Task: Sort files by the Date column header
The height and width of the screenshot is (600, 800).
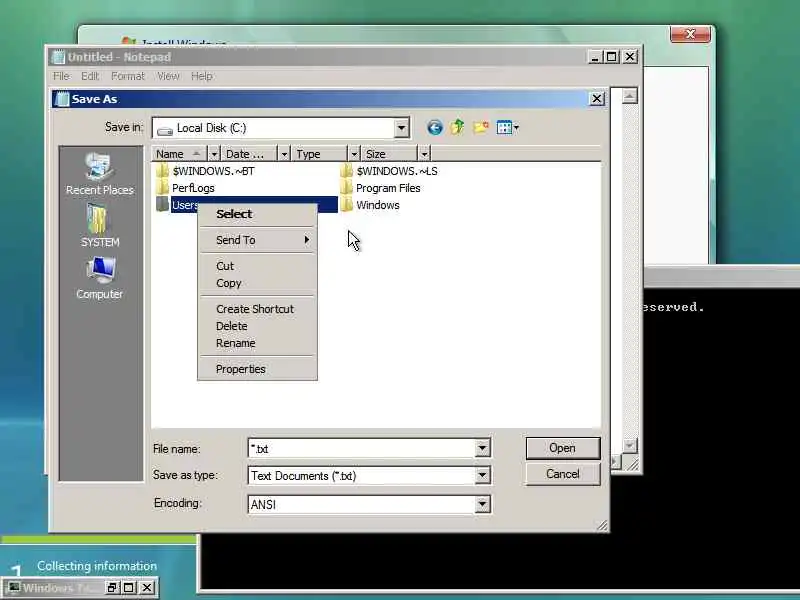Action: click(249, 154)
